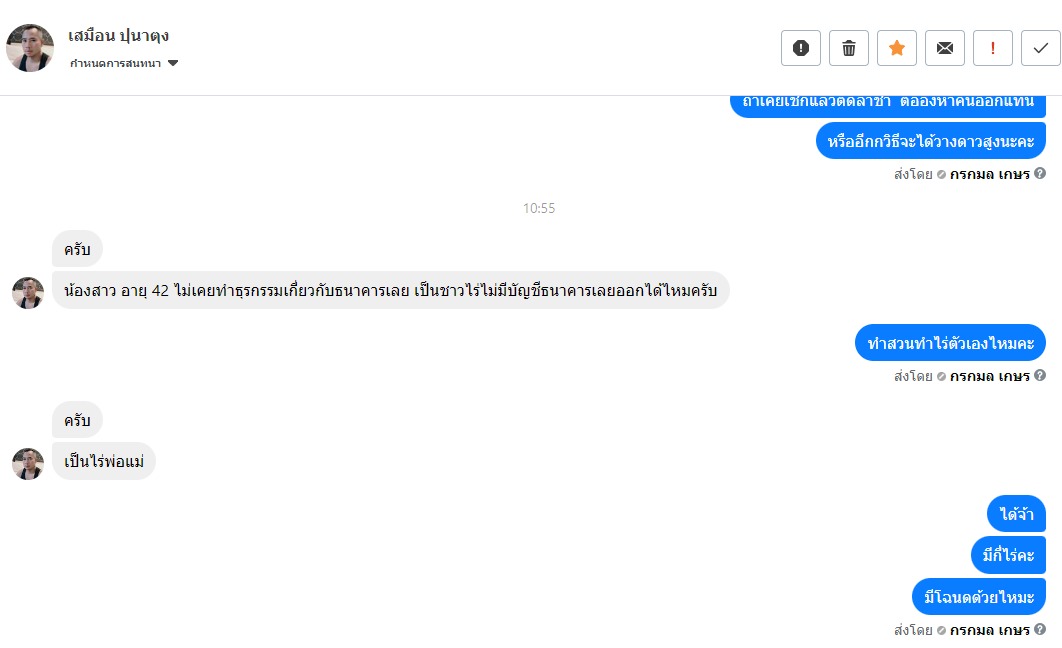
Task: Delete the conversation with the trash icon
Action: coord(849,48)
